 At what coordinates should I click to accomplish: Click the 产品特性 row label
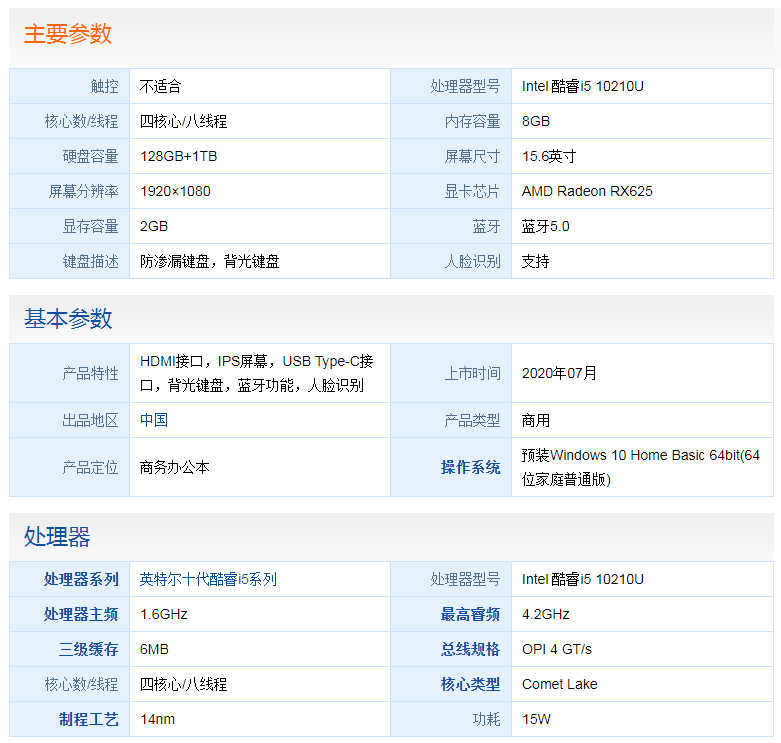[x=90, y=372]
